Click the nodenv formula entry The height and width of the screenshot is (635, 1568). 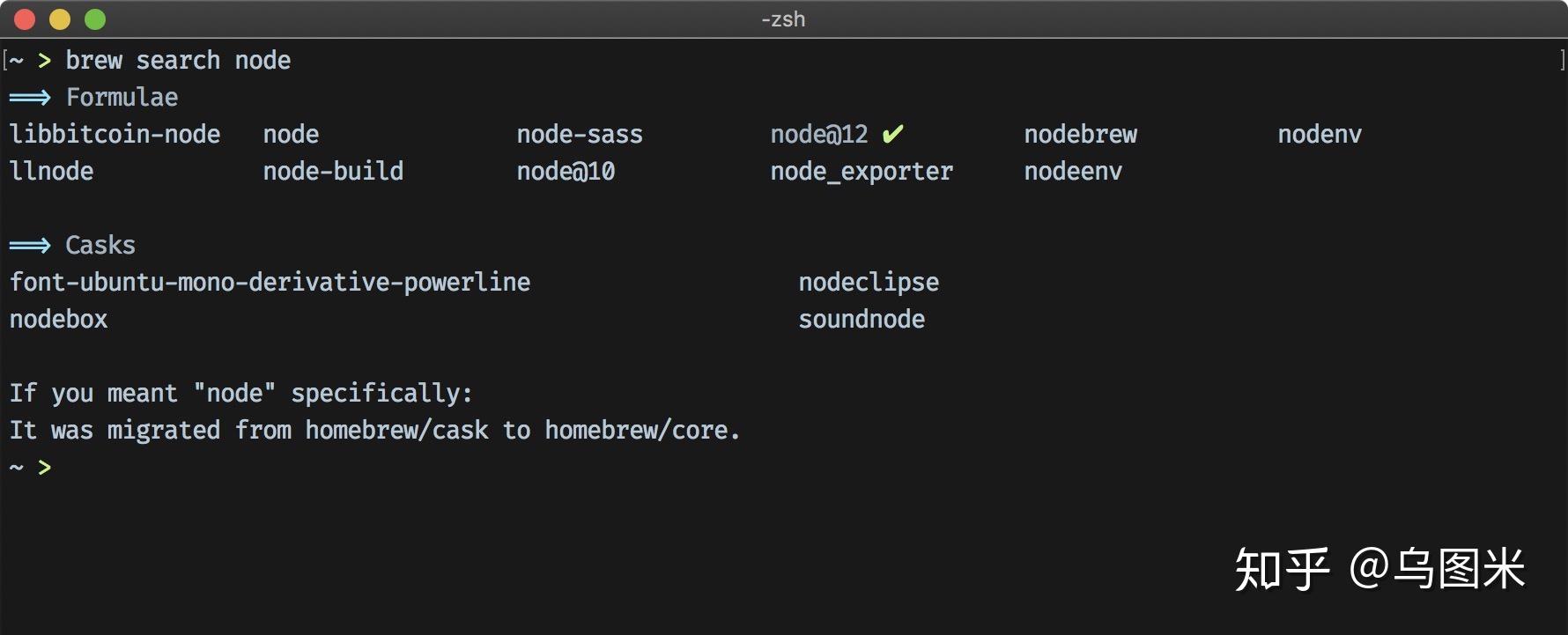pyautogui.click(x=1319, y=135)
